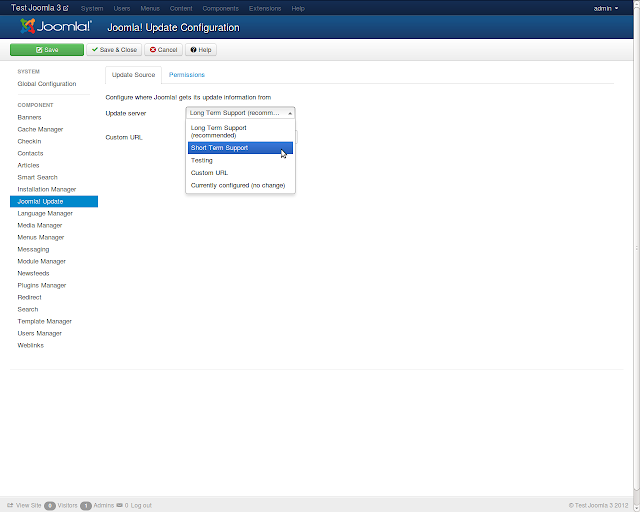Choose Testing option in dropdown list

pyautogui.click(x=240, y=160)
